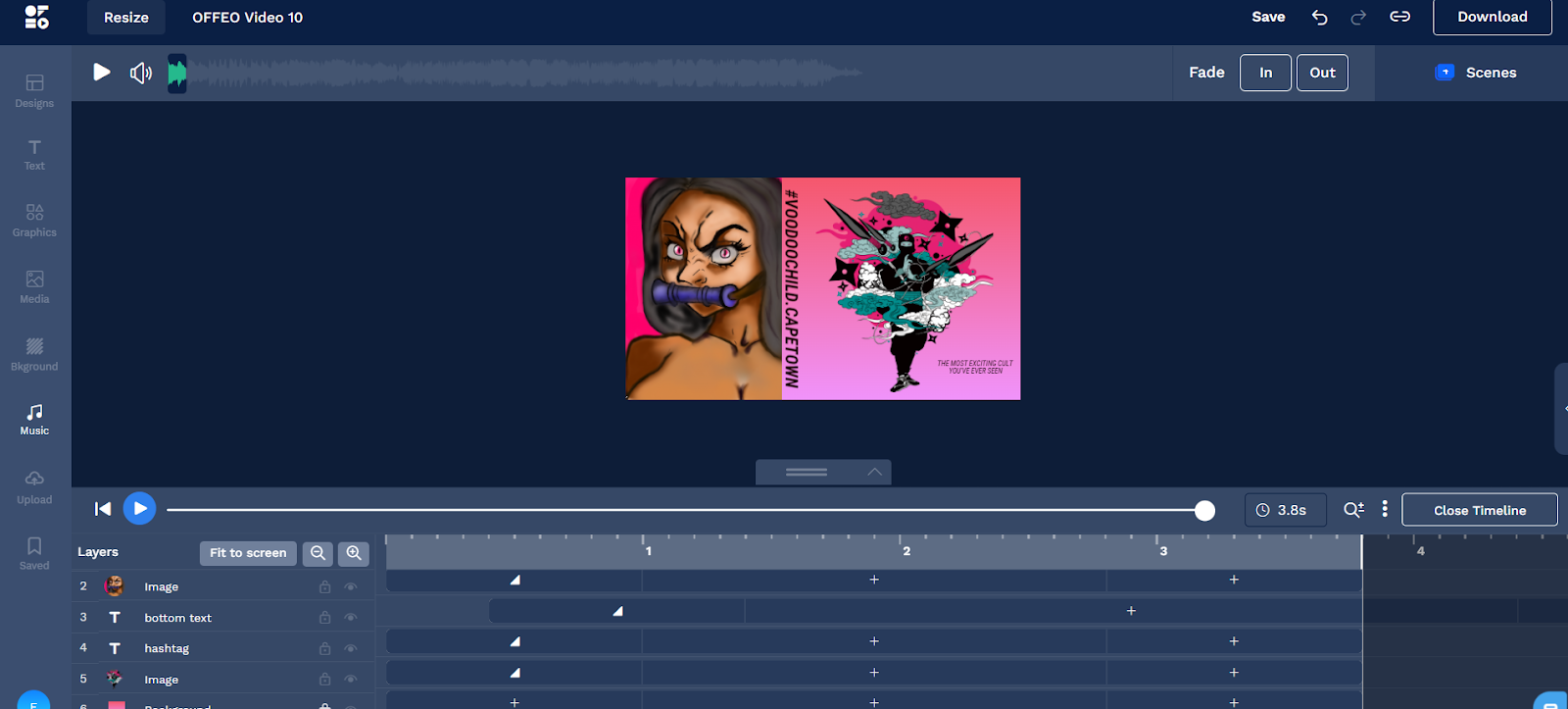Copy the share link icon
This screenshot has height=709, width=1568.
coord(1399,17)
